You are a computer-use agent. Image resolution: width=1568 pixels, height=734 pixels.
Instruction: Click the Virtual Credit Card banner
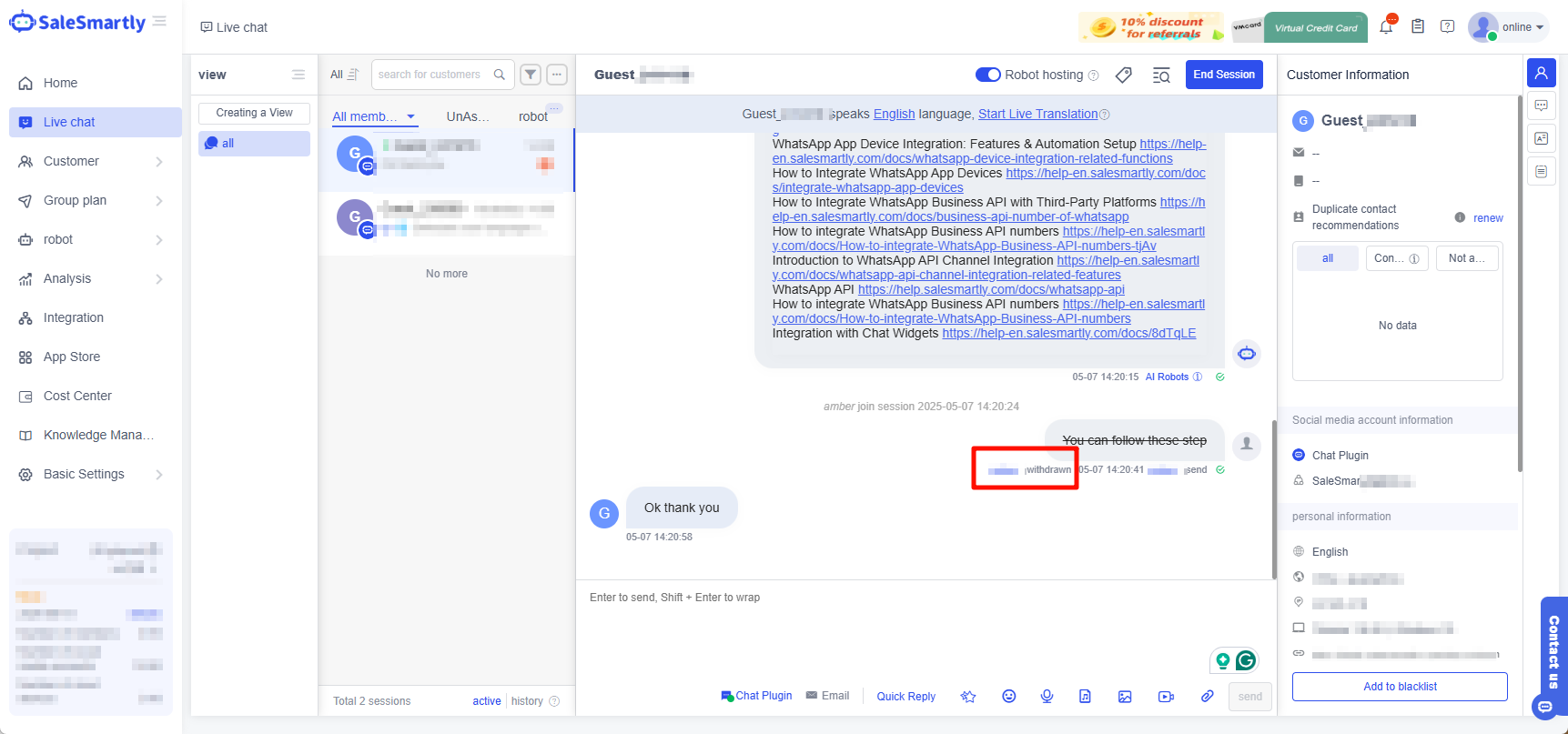point(1300,27)
